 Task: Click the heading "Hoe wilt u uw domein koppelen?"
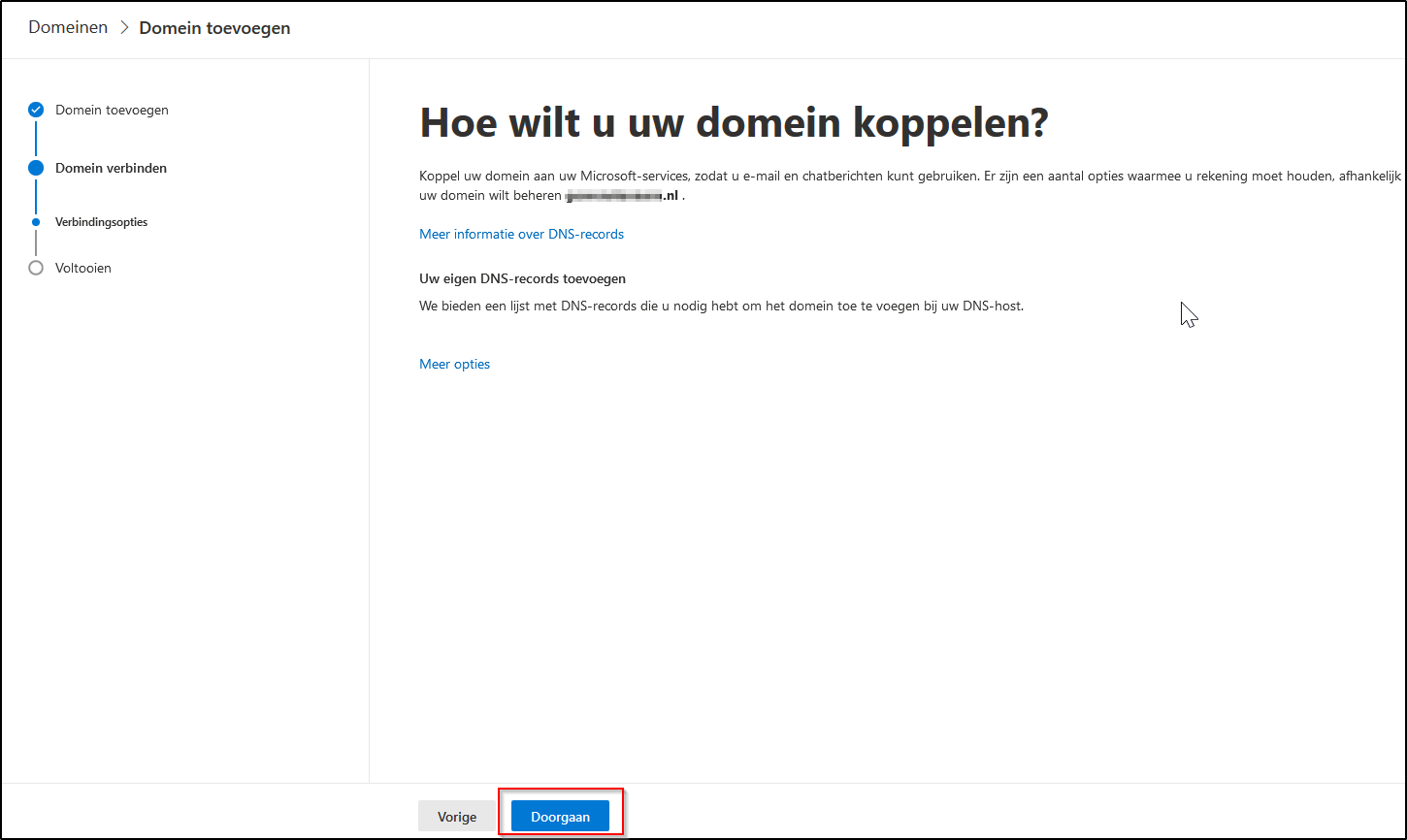tap(733, 123)
